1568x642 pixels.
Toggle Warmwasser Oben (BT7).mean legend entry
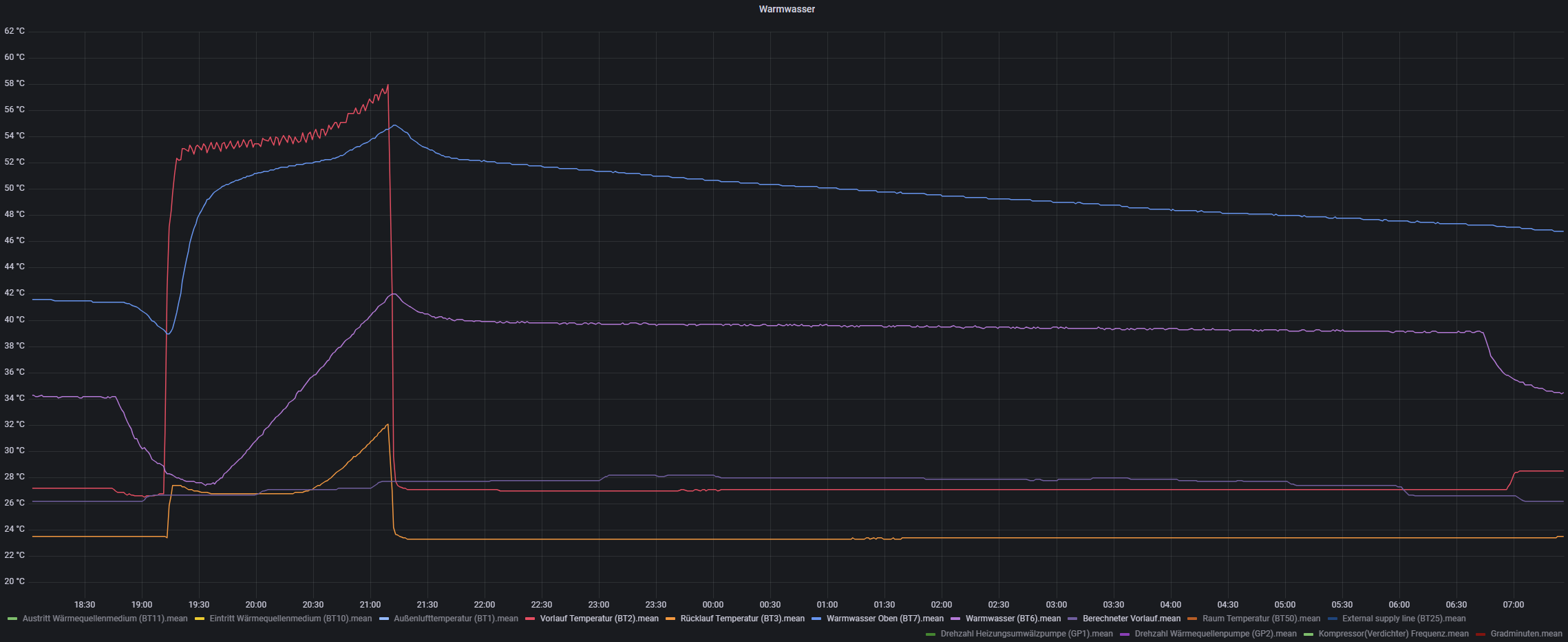click(884, 619)
